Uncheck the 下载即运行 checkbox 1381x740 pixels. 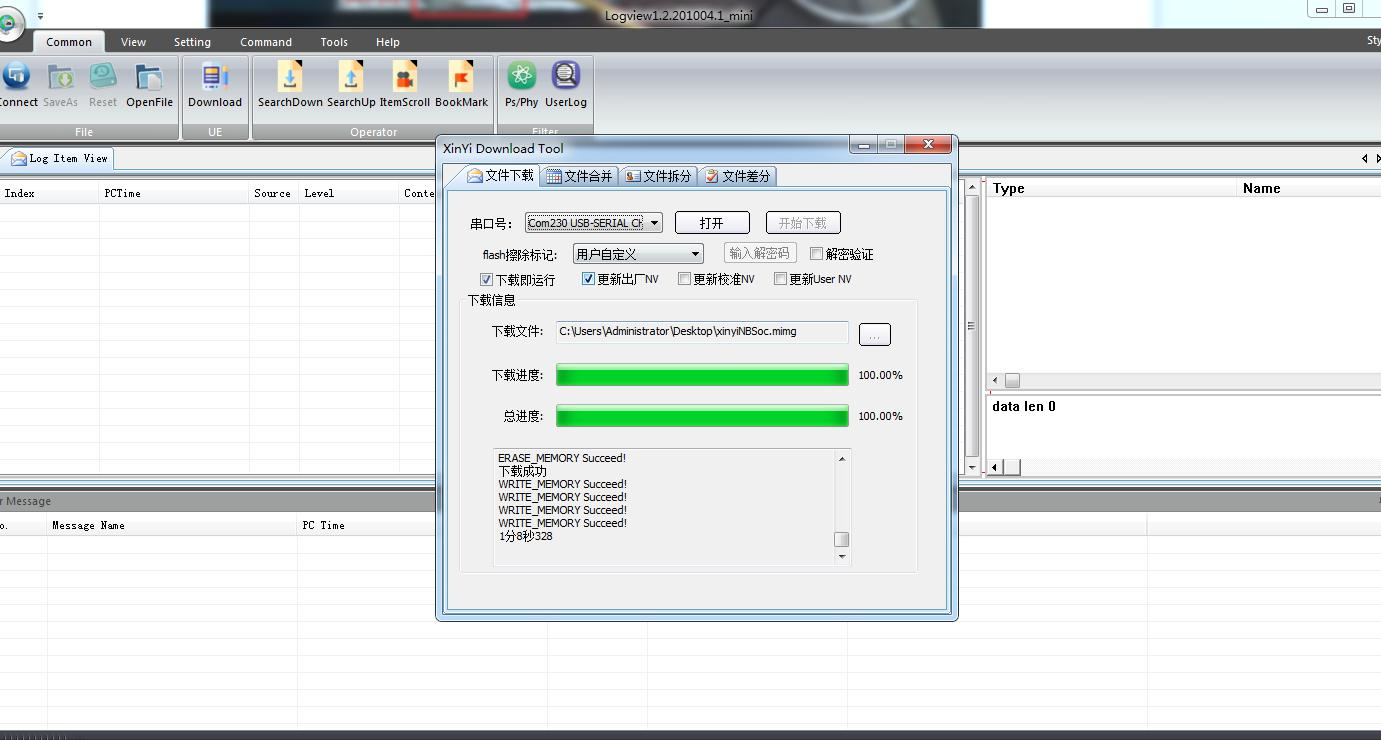pyautogui.click(x=487, y=280)
